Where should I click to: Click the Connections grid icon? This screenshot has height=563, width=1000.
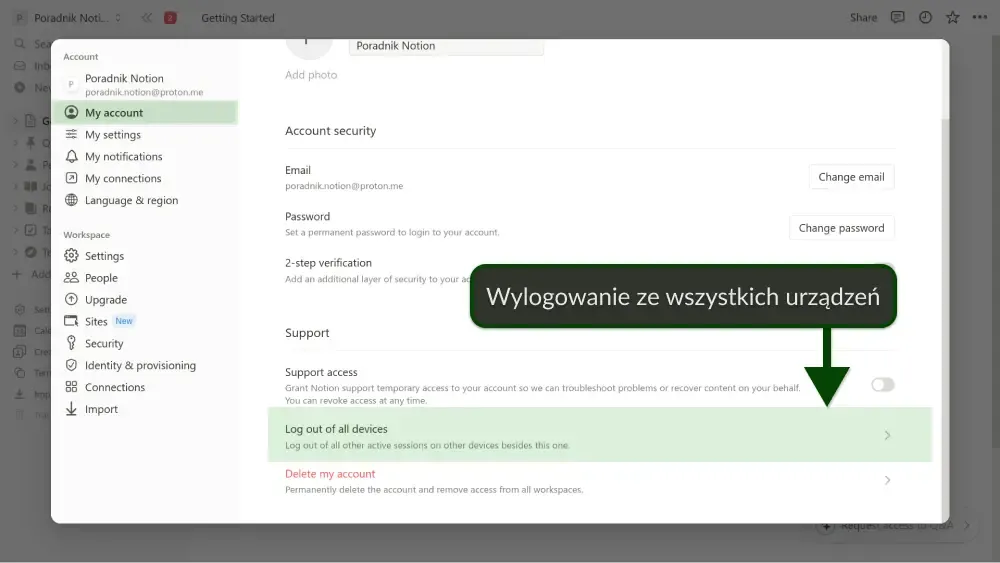(71, 387)
